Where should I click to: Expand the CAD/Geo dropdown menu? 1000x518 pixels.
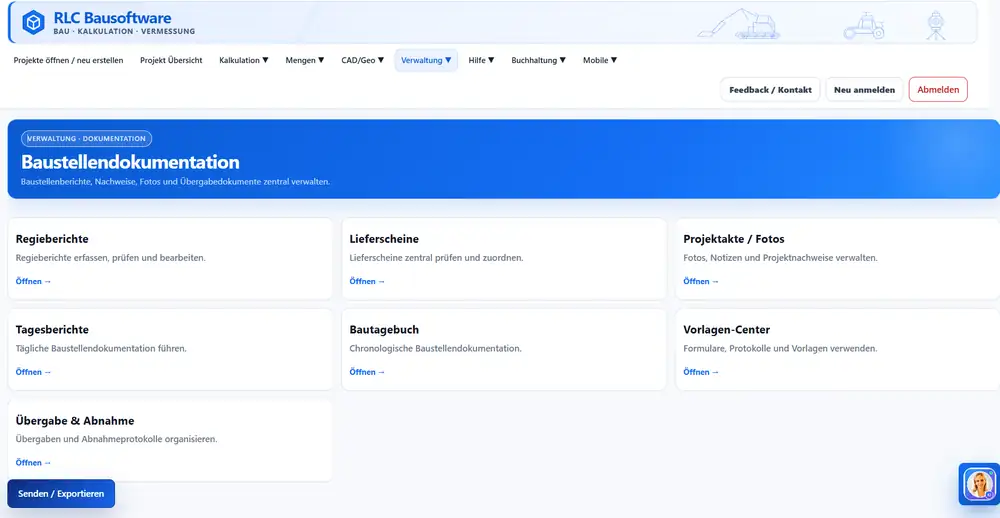[362, 60]
